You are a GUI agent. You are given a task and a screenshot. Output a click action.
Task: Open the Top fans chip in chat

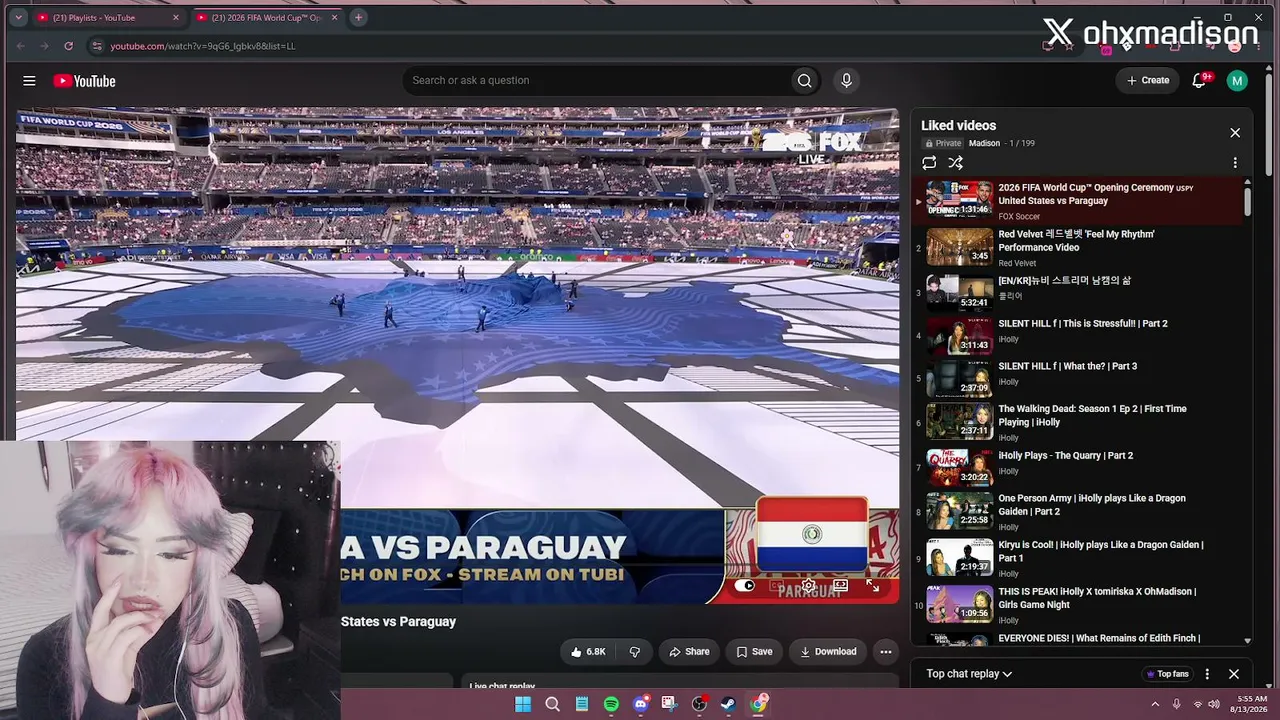click(1167, 674)
